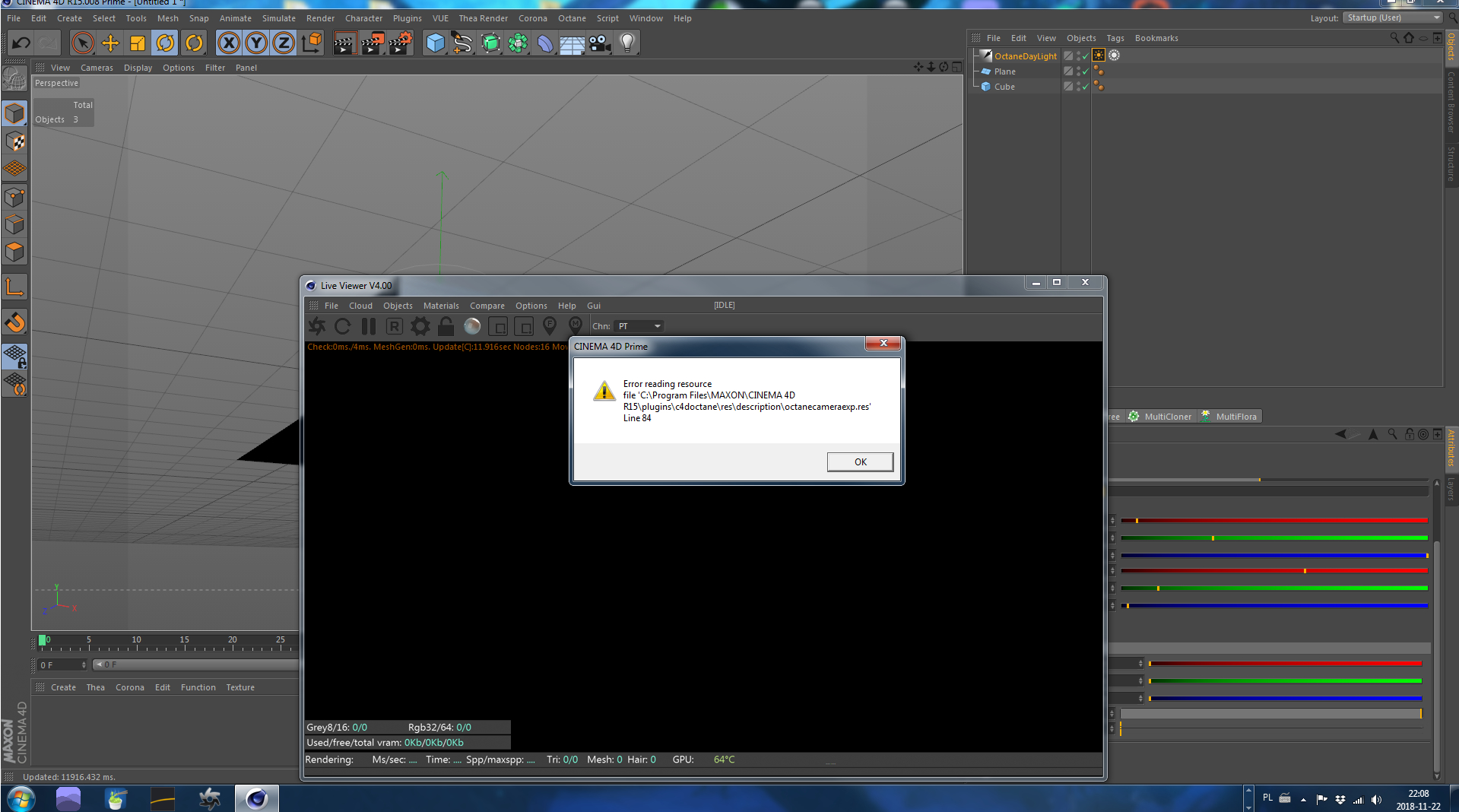The image size is (1459, 812).
Task: Open the Layout Startup dropdown
Action: [x=1392, y=17]
